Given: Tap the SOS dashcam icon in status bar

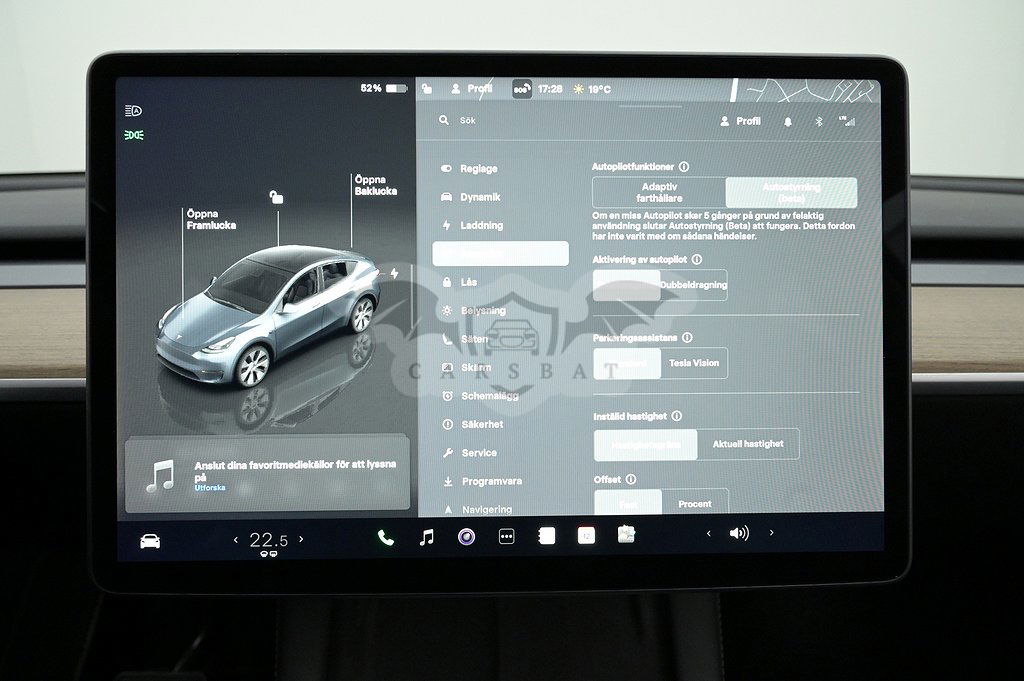Looking at the screenshot, I should [x=521, y=89].
